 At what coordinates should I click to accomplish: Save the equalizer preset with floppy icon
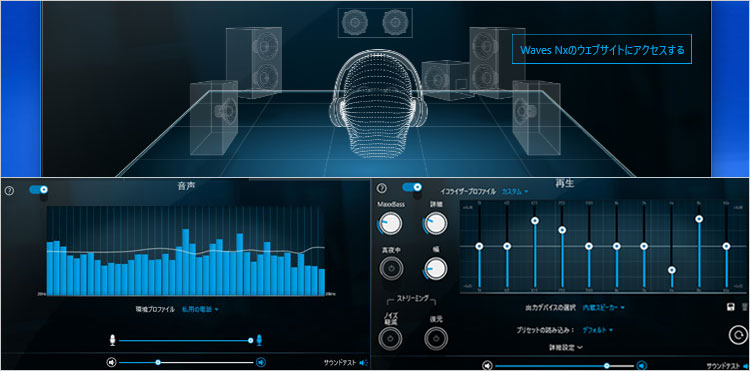731,307
